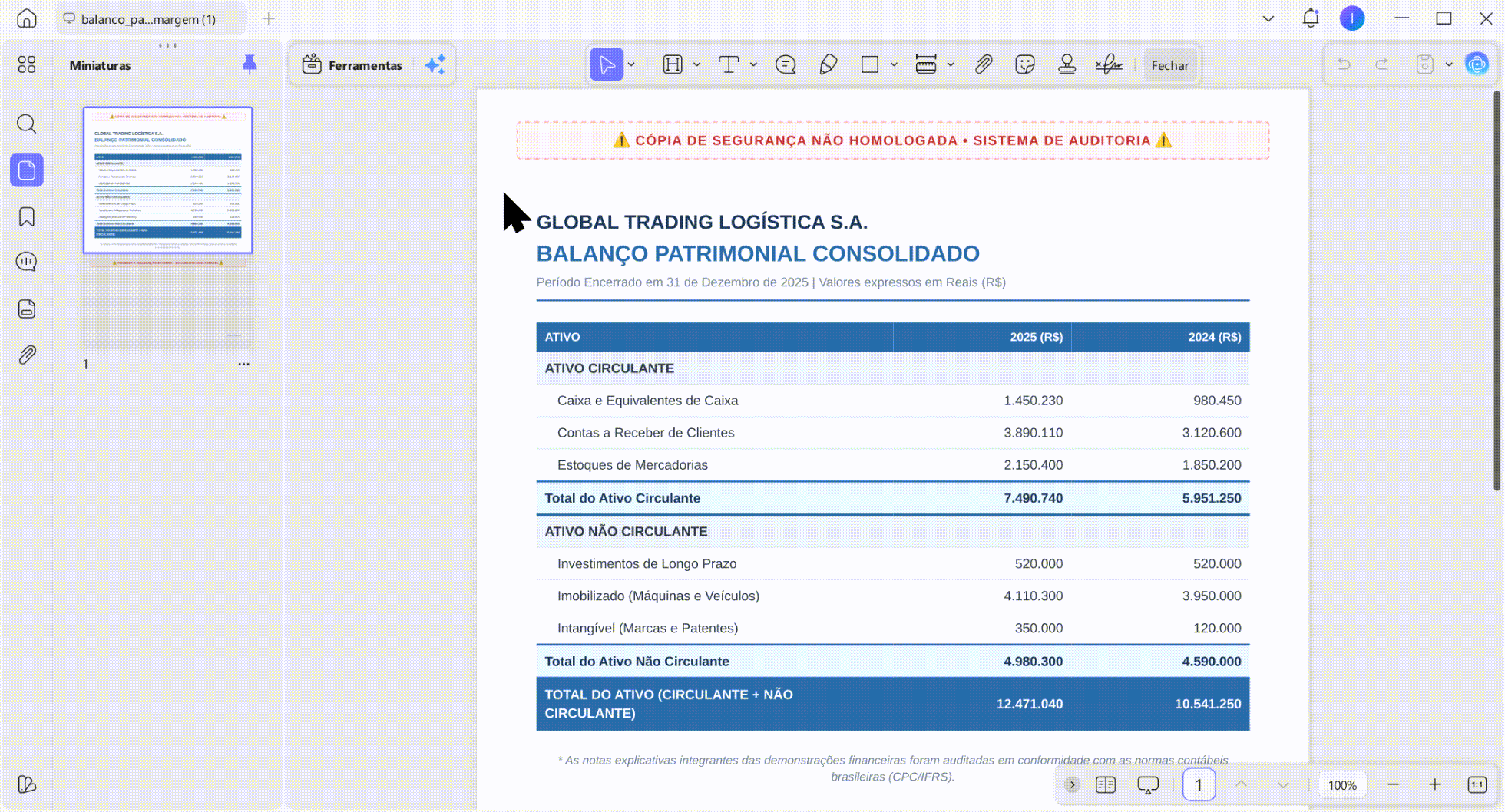Viewport: 1505px width, 812px height.
Task: Select the pencil drawing tool
Action: click(x=829, y=64)
